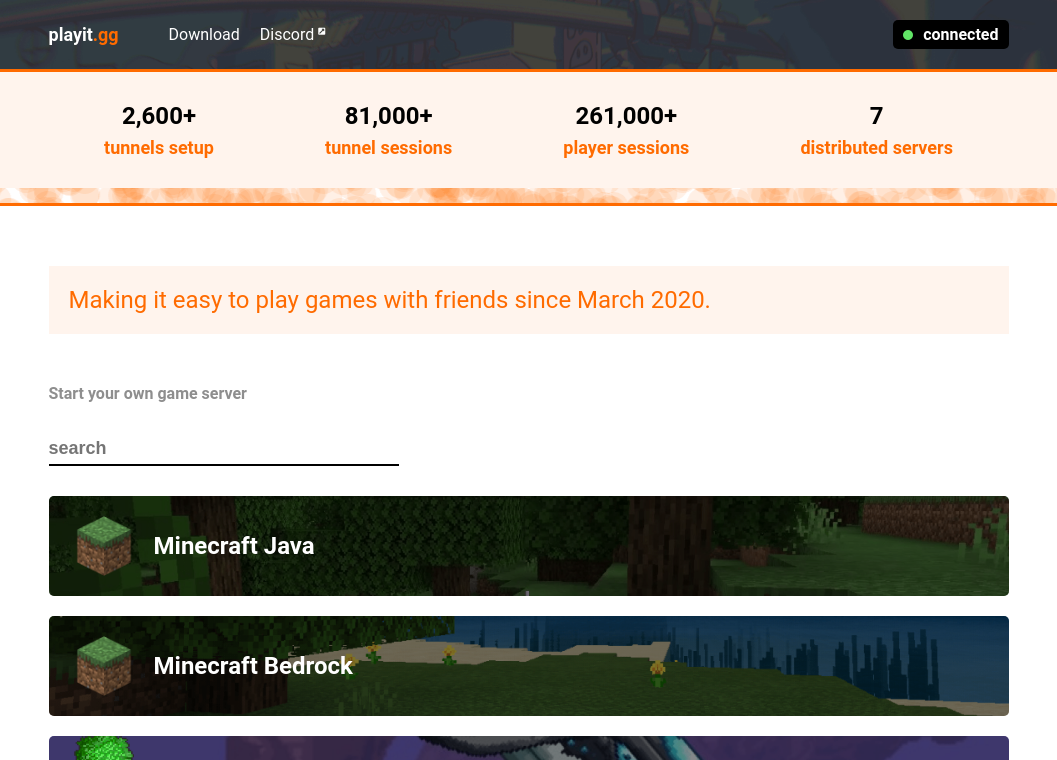This screenshot has width=1057, height=760.
Task: Click the 7 distributed servers statistic
Action: tap(876, 131)
